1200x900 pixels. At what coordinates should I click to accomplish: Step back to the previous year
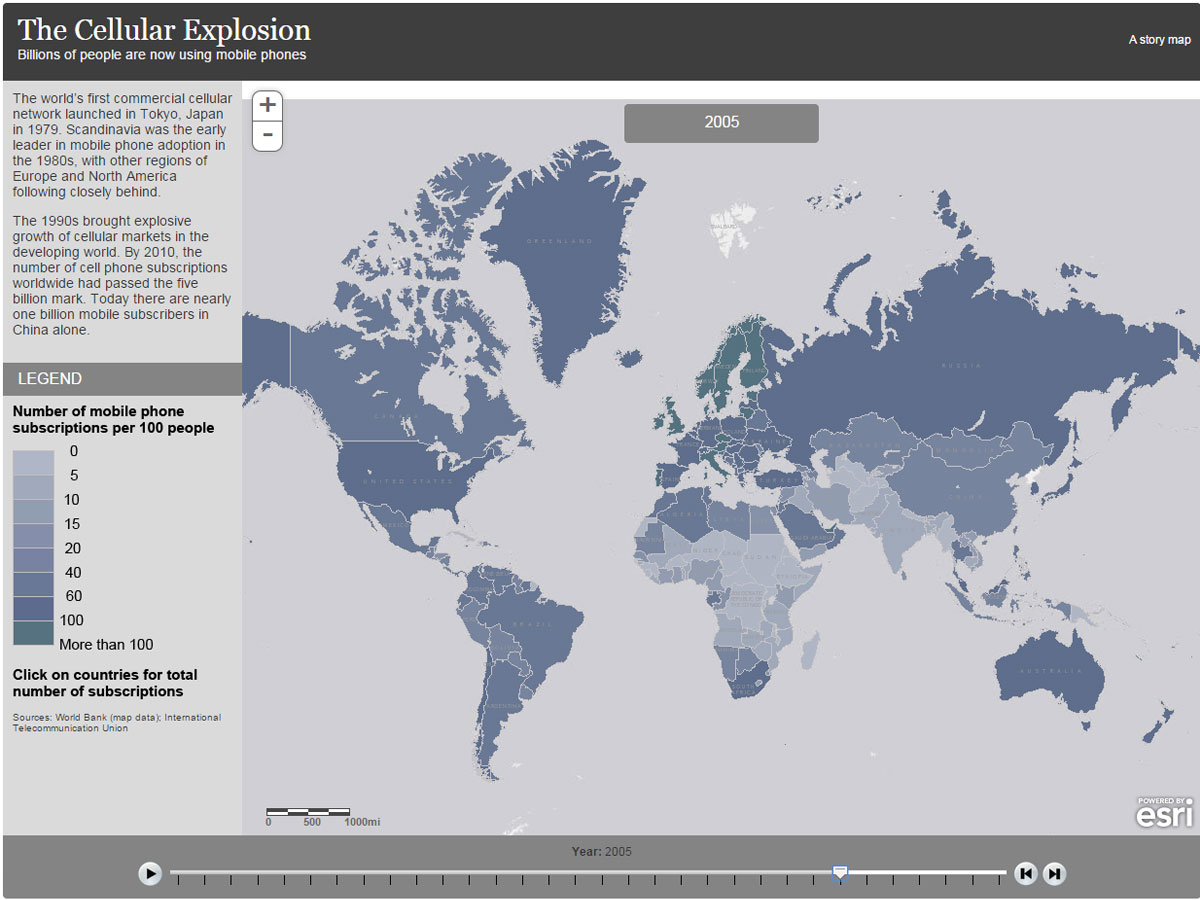click(1025, 874)
